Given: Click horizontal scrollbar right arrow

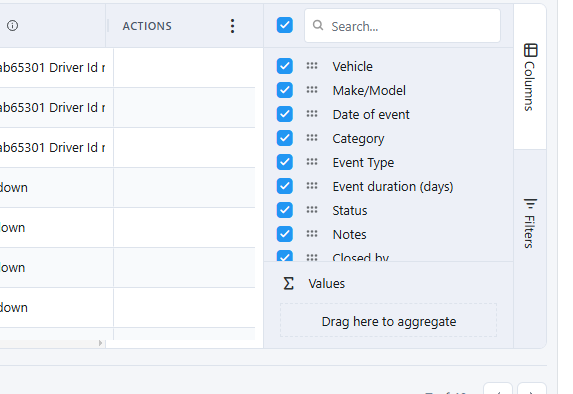Looking at the screenshot, I should 100,343.
